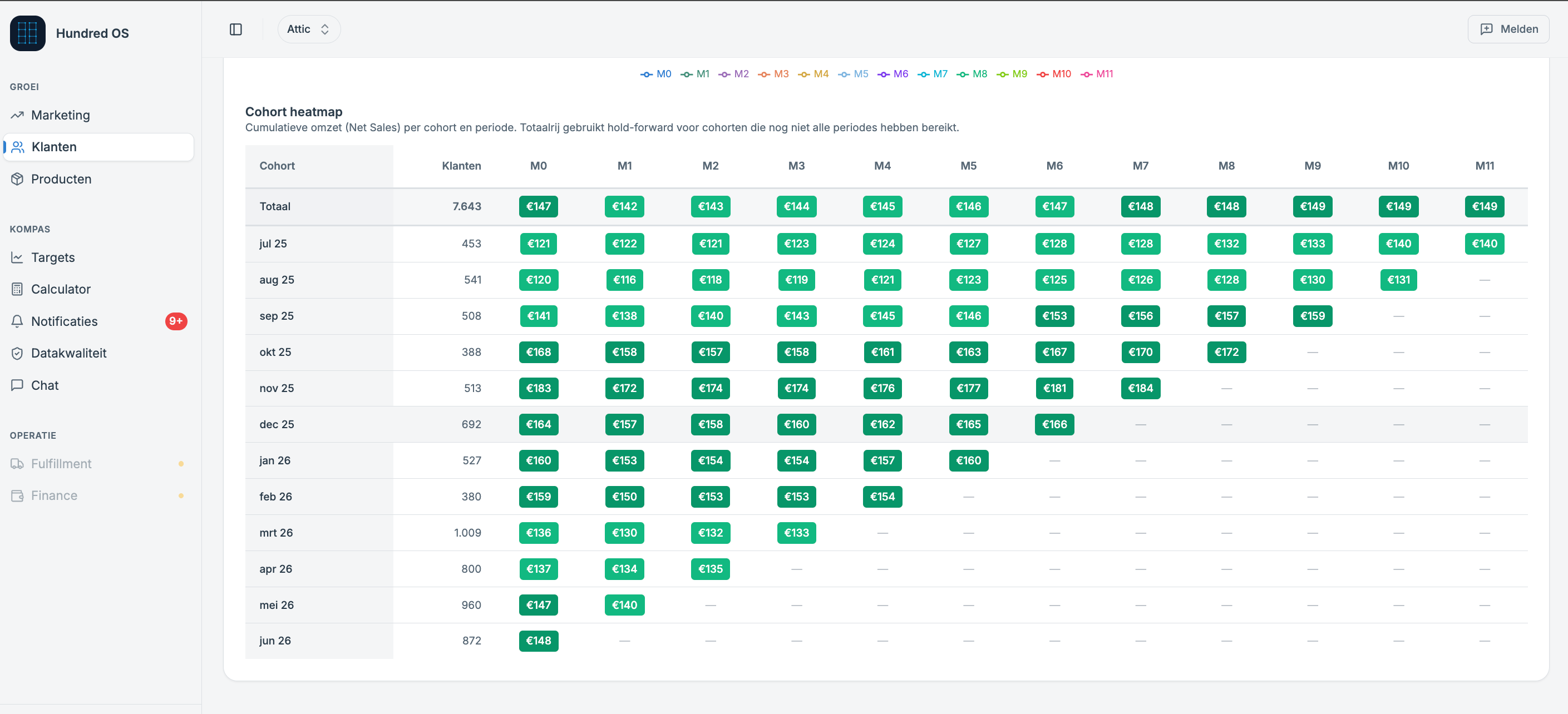This screenshot has height=714, width=1568.
Task: Select the nov 25 cohort row label
Action: pos(277,388)
